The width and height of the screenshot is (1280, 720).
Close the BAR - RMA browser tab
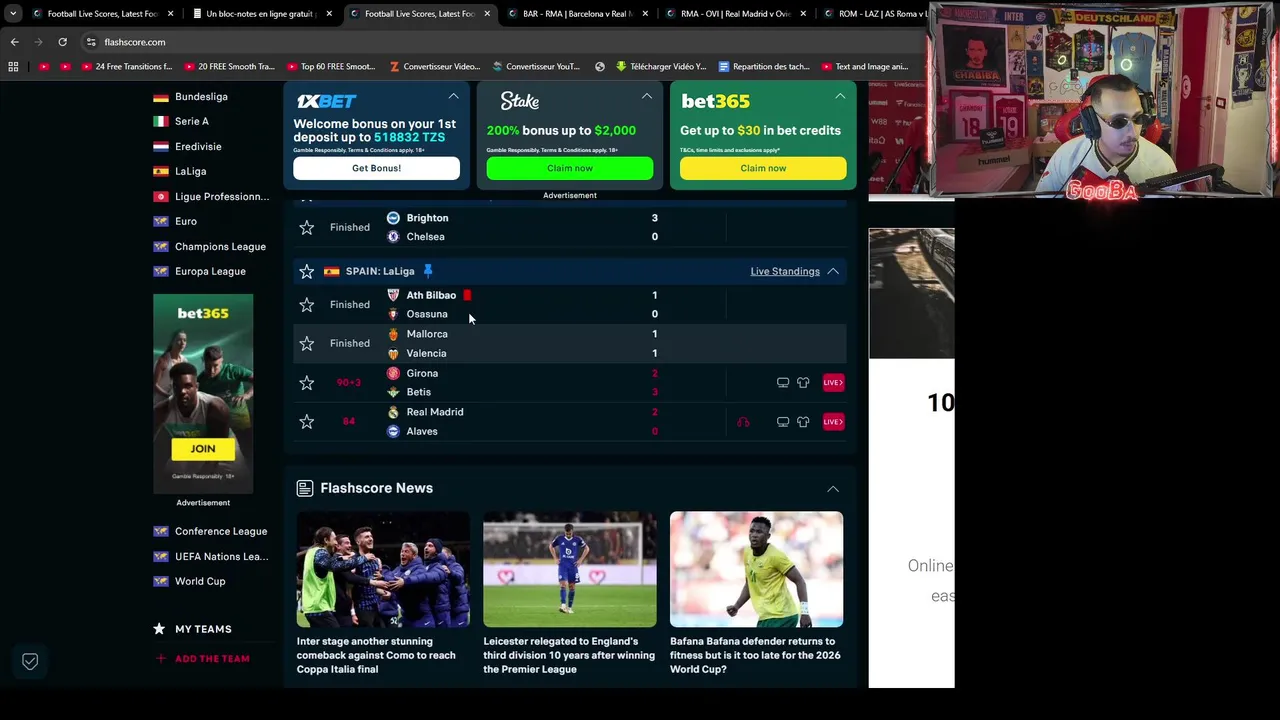pyautogui.click(x=645, y=14)
